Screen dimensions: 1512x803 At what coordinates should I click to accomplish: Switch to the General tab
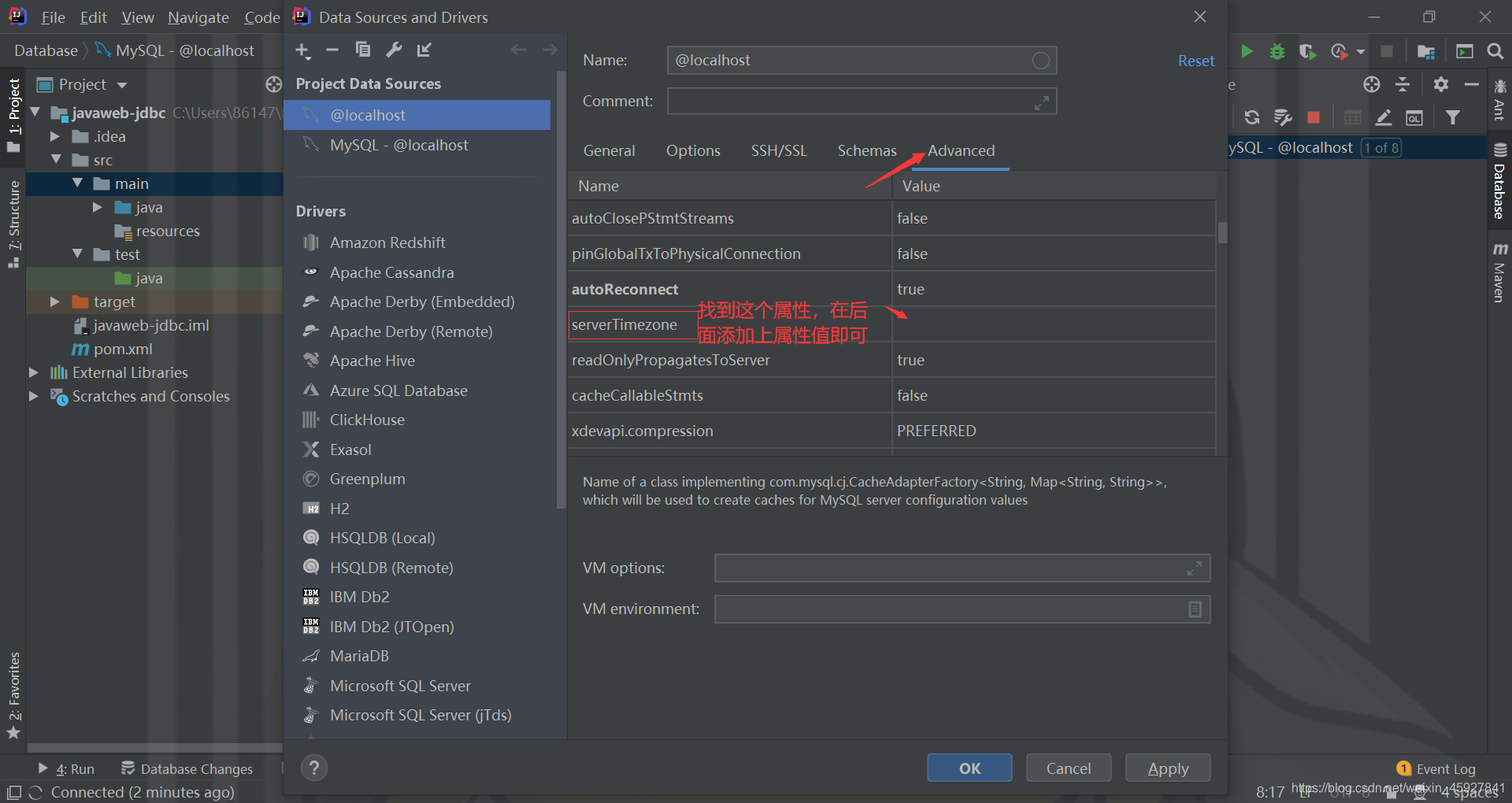click(x=609, y=150)
